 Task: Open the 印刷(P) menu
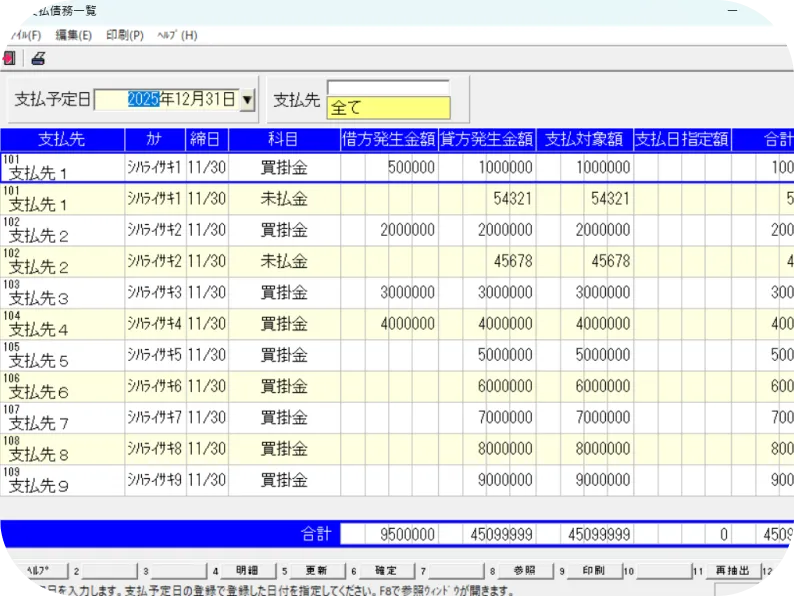point(125,35)
